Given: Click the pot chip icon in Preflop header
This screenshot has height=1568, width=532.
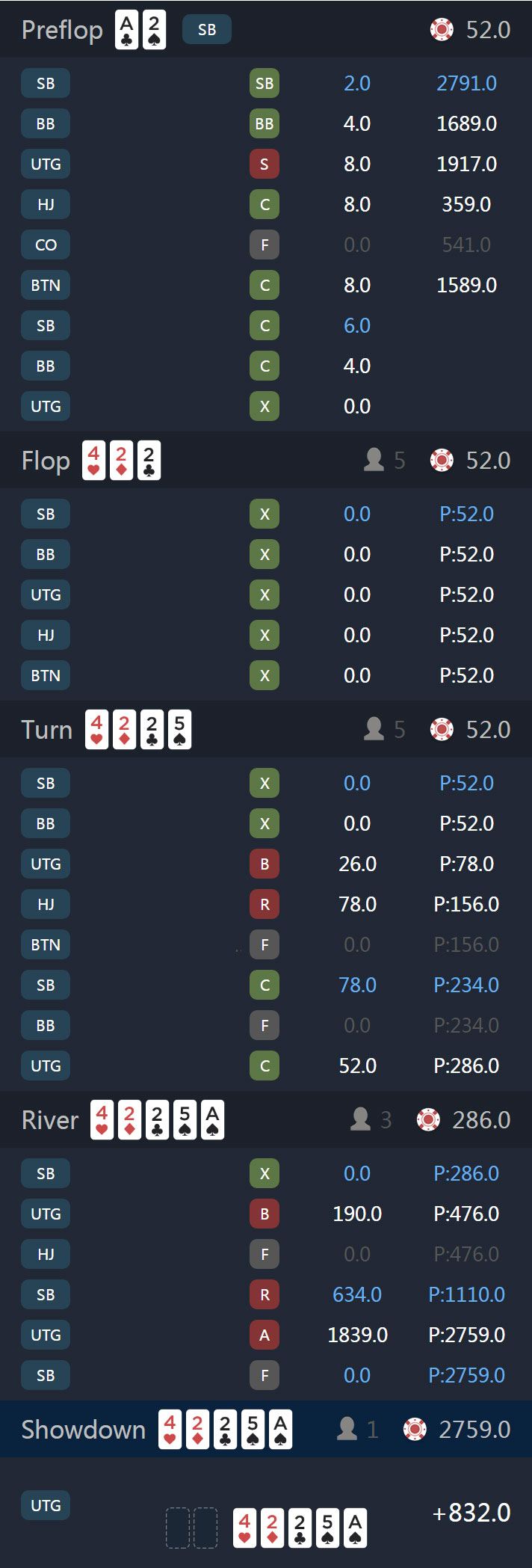Looking at the screenshot, I should pyautogui.click(x=442, y=30).
